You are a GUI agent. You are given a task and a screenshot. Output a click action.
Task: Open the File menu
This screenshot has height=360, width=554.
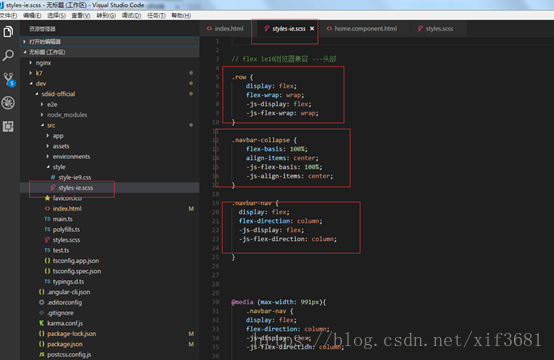(x=8, y=16)
